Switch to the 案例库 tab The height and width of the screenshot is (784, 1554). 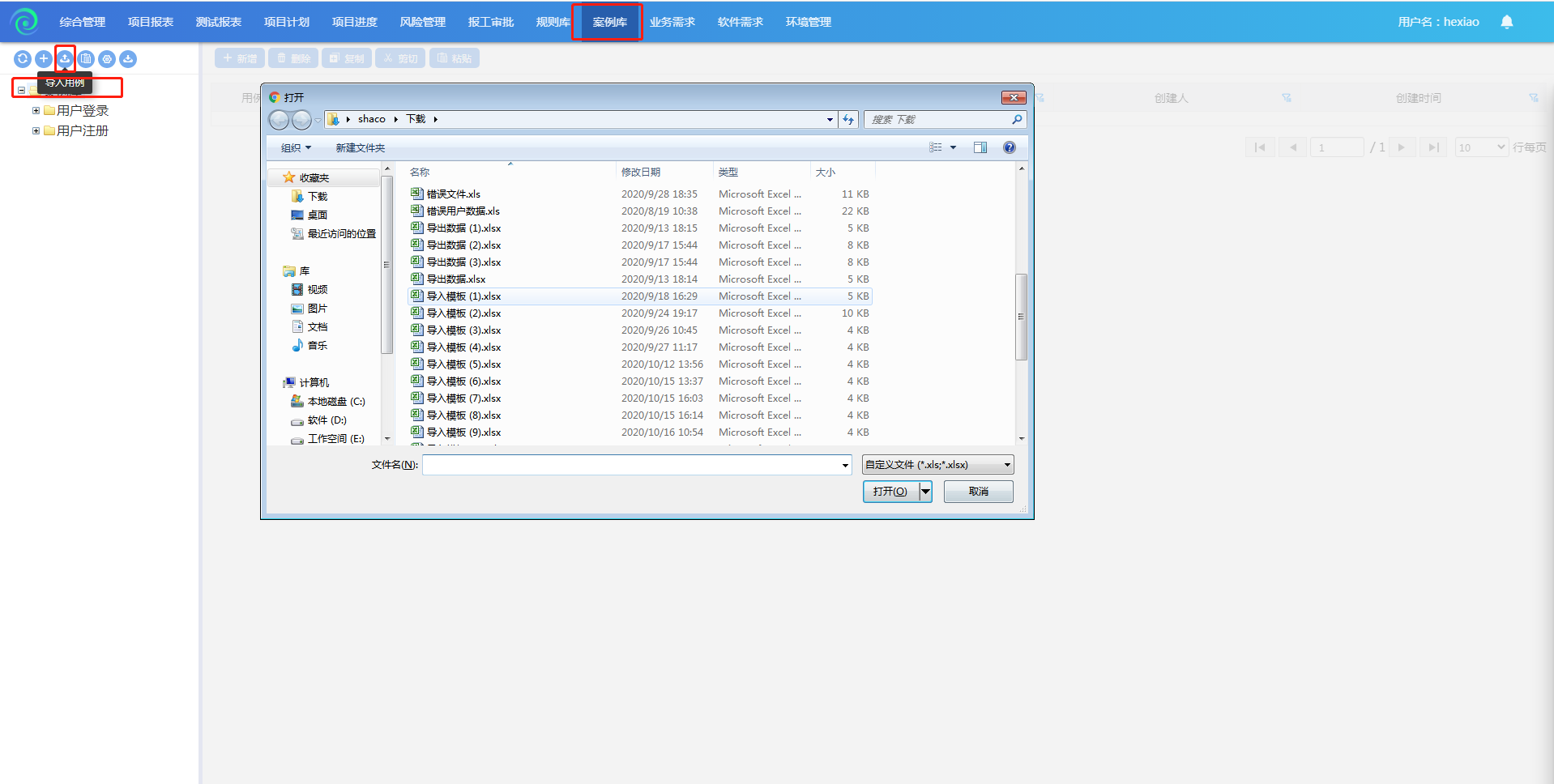tap(609, 22)
